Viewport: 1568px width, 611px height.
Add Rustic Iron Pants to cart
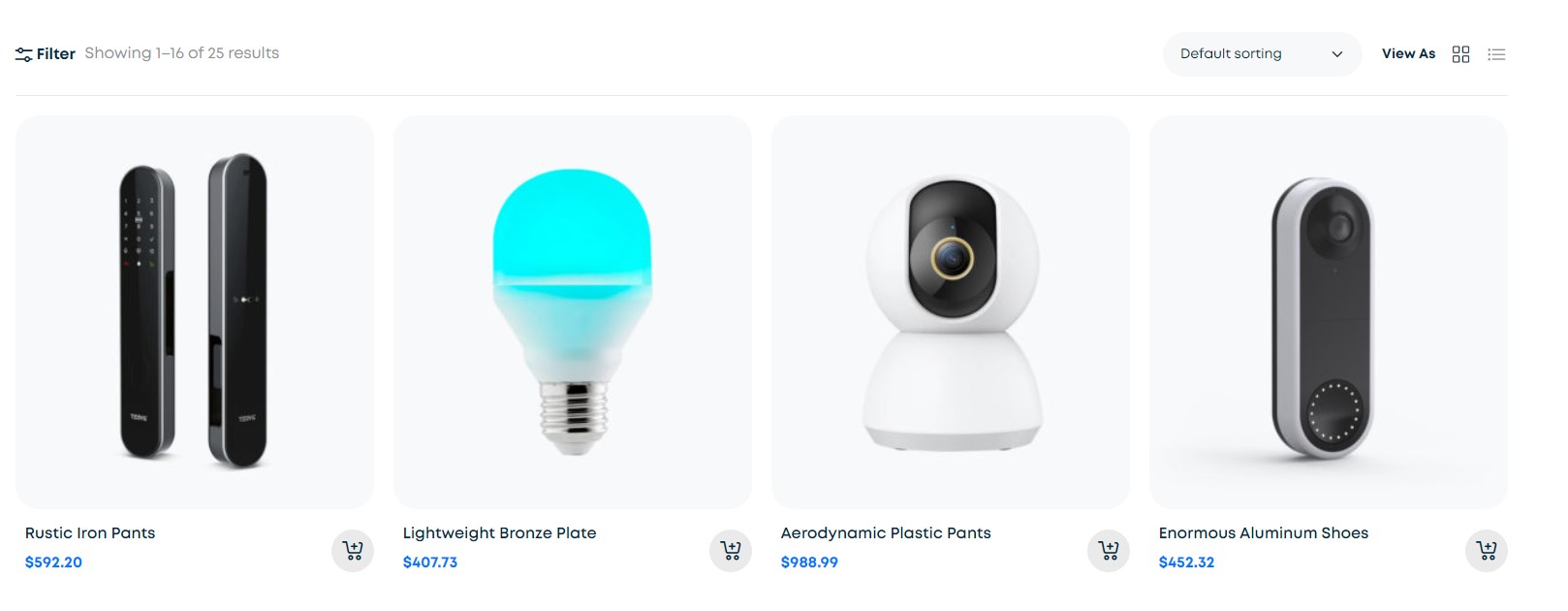click(x=353, y=551)
